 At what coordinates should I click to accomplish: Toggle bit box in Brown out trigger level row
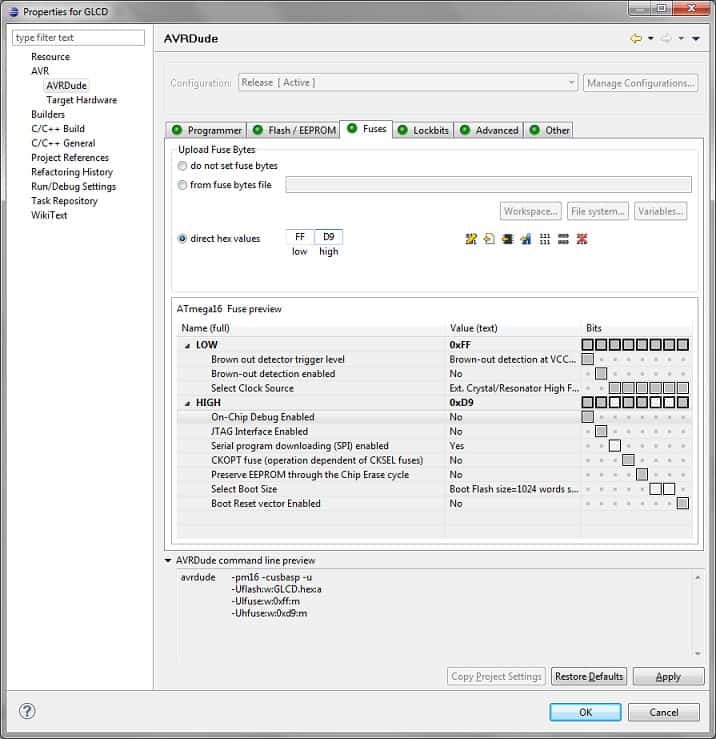point(587,359)
